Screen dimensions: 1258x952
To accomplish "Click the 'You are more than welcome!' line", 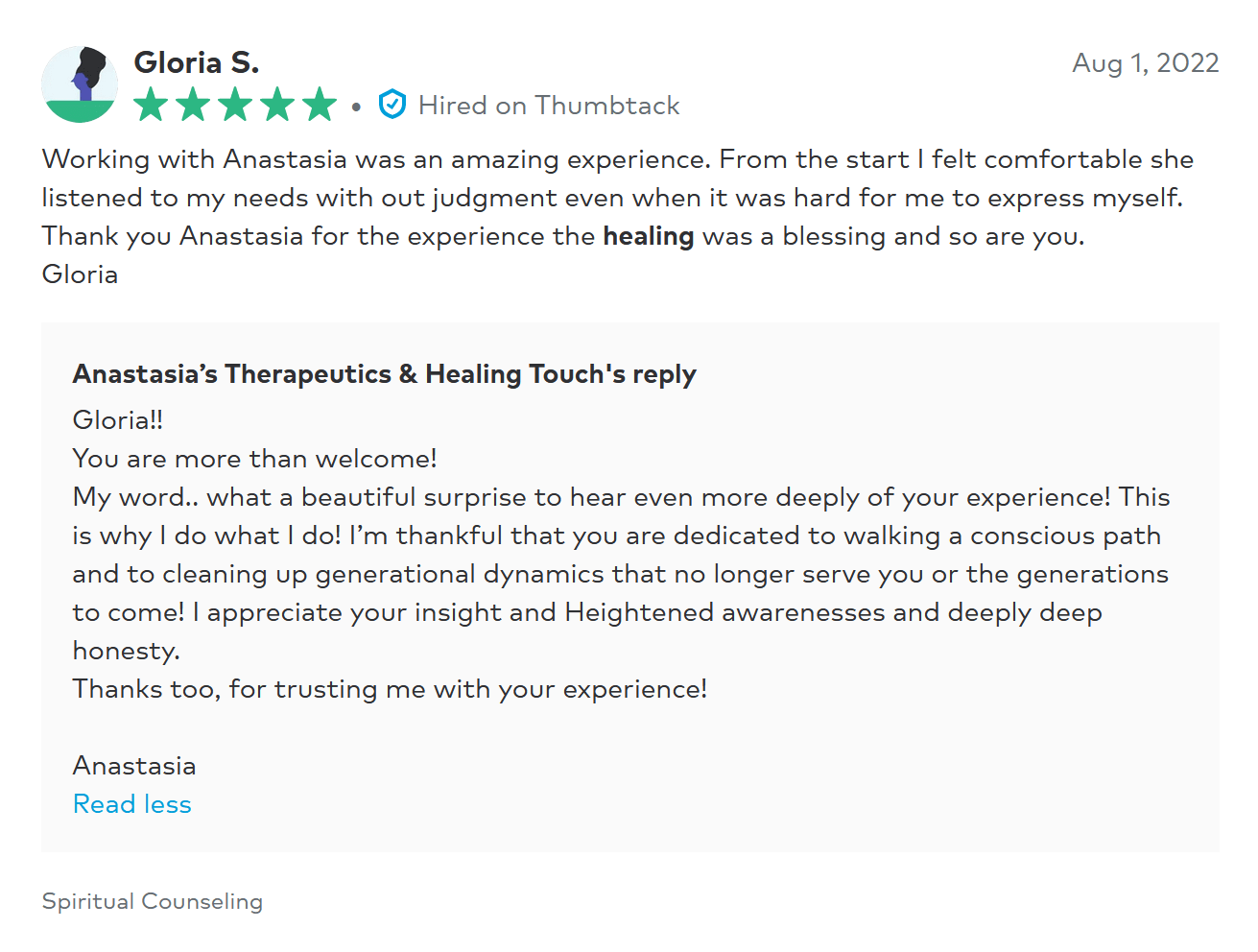I will click(254, 459).
